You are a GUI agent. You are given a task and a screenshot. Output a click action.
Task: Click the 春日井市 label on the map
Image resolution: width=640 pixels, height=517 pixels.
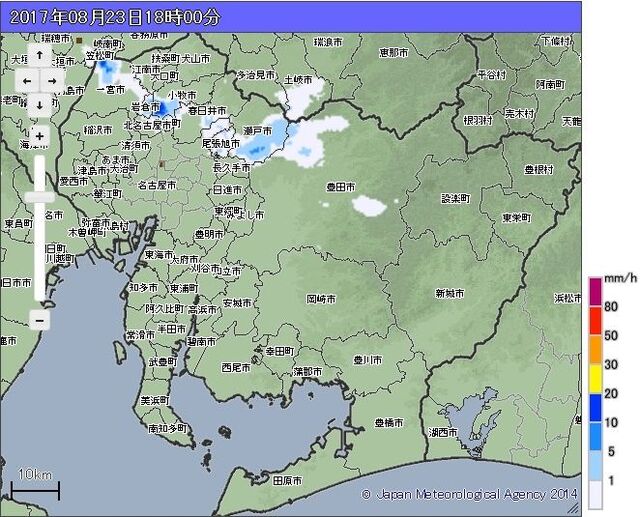pos(207,111)
